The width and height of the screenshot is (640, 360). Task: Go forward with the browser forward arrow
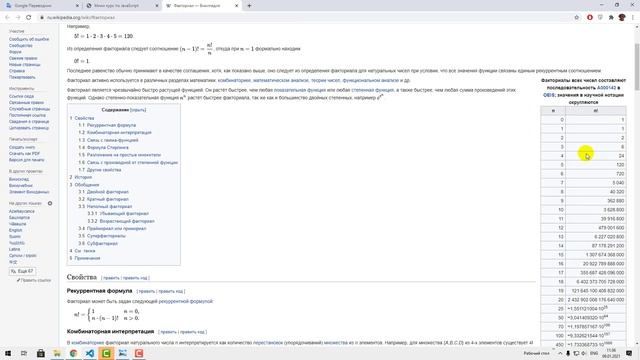point(18,18)
